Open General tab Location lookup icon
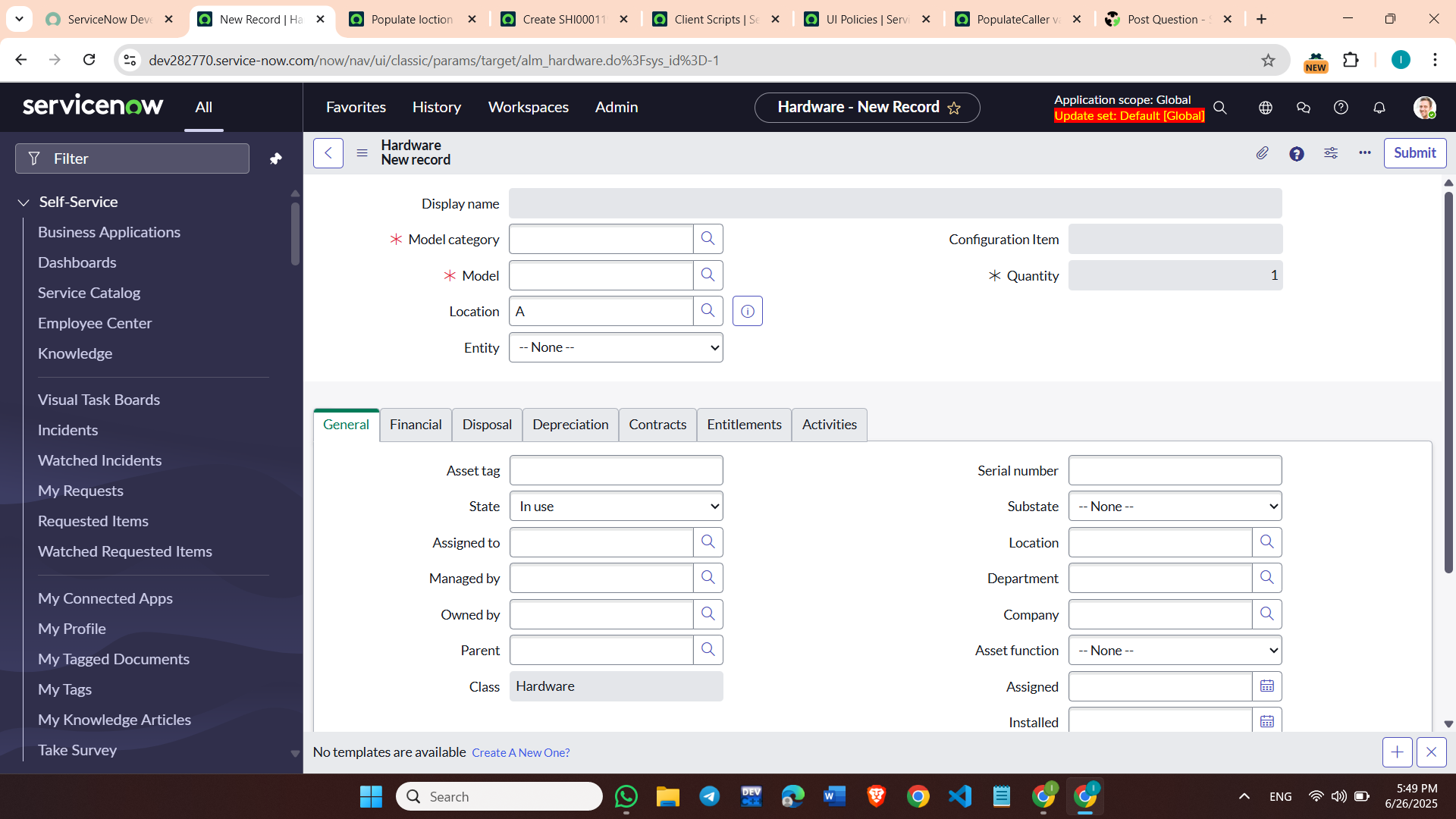The height and width of the screenshot is (819, 1456). (x=1266, y=542)
